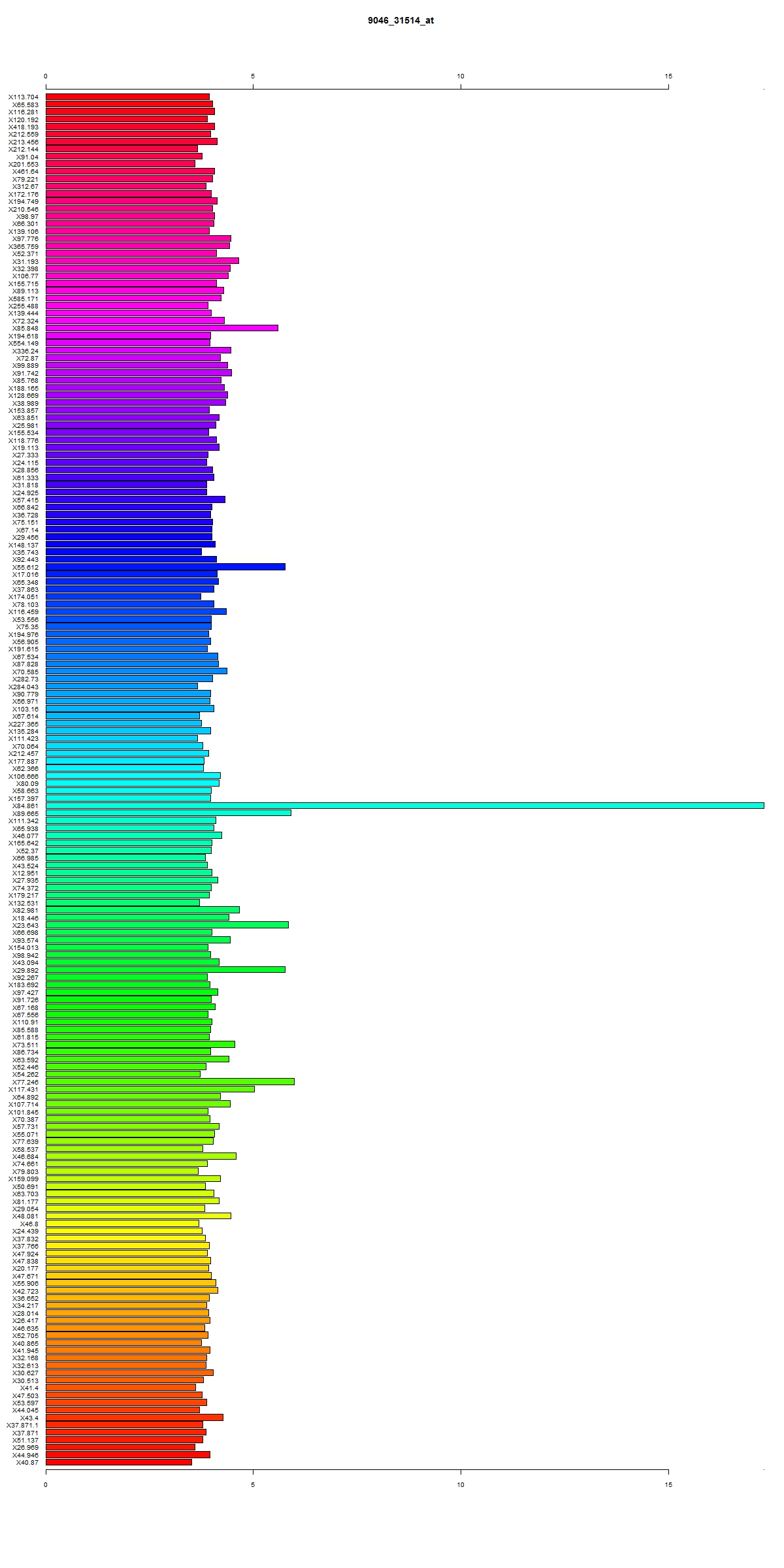Click the bar next to X89.665
Screen dimensions: 784x1568
click(x=169, y=813)
